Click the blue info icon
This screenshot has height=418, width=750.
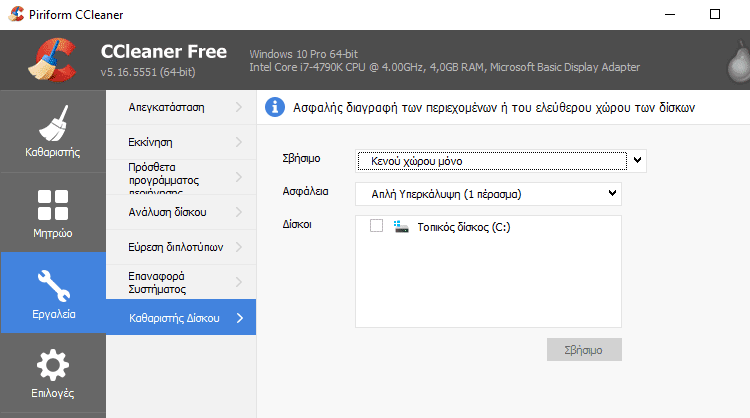(275, 108)
